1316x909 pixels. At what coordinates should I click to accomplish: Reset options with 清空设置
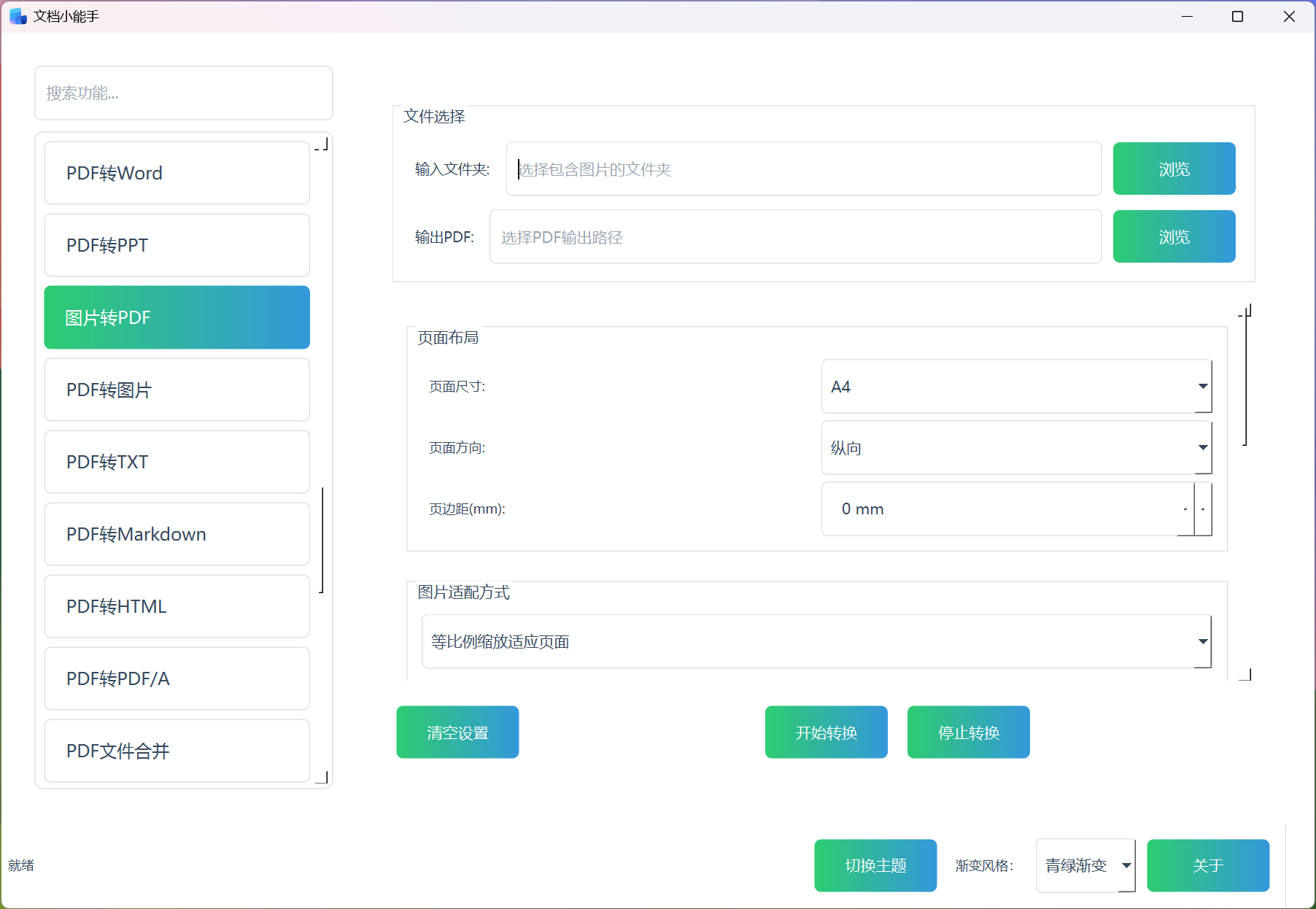457,732
